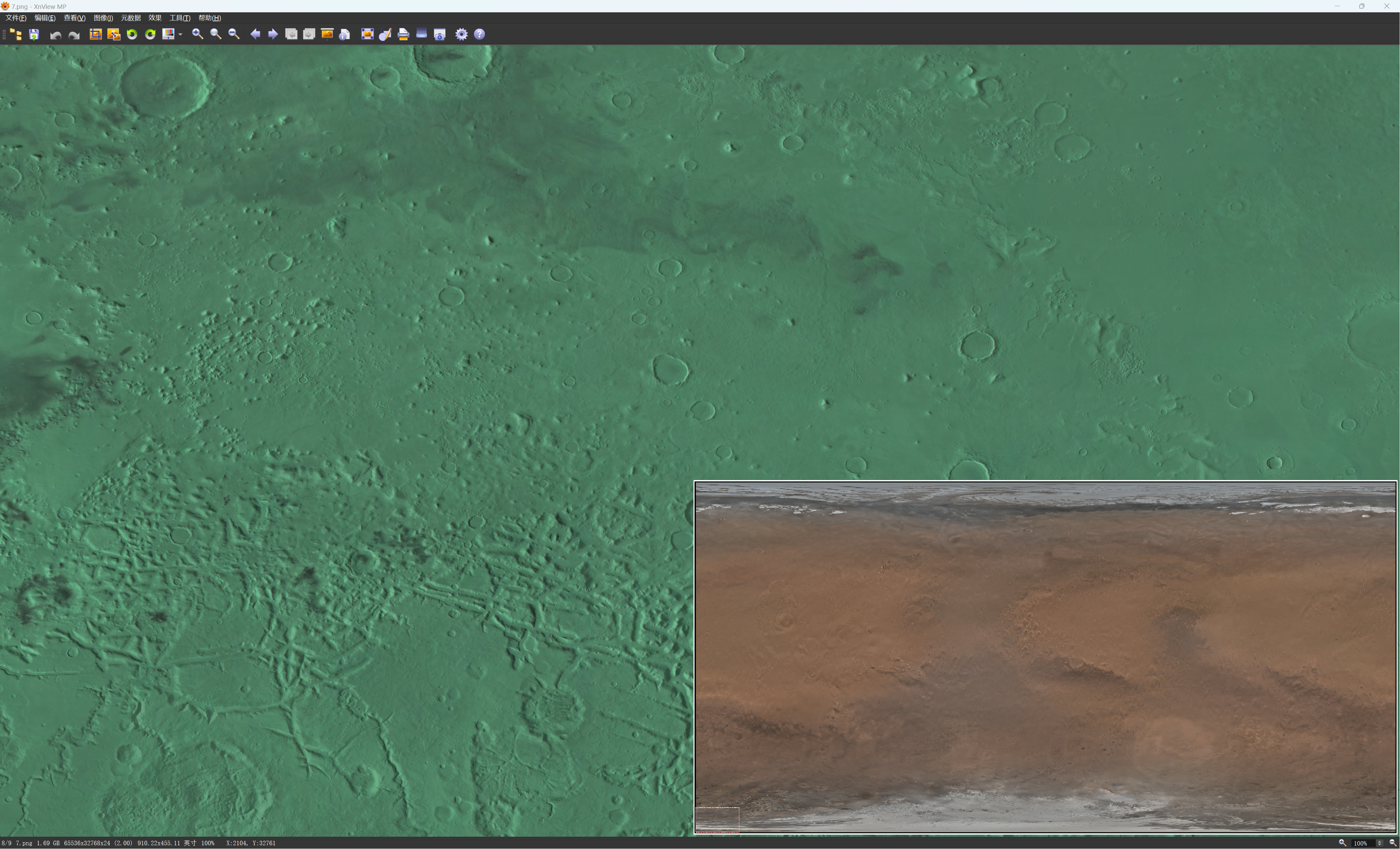The width and height of the screenshot is (1400, 849).
Task: Open the 效果 menu
Action: point(154,18)
